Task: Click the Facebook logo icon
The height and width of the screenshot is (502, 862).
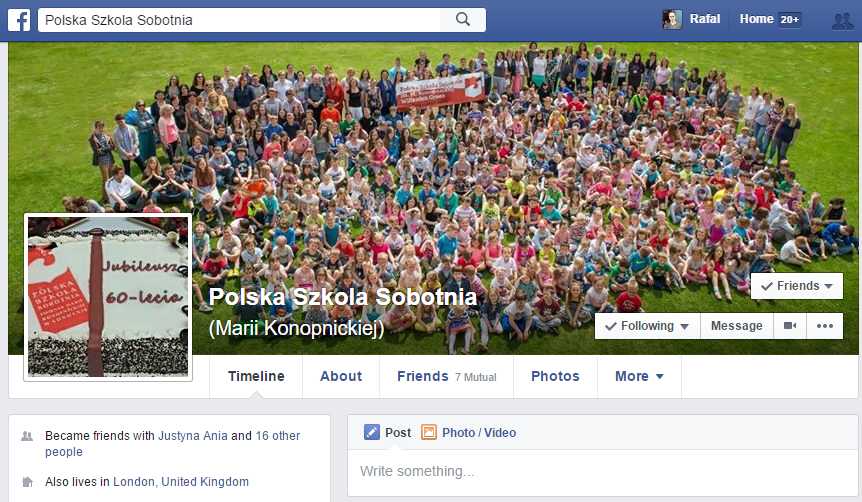Action: click(x=19, y=20)
